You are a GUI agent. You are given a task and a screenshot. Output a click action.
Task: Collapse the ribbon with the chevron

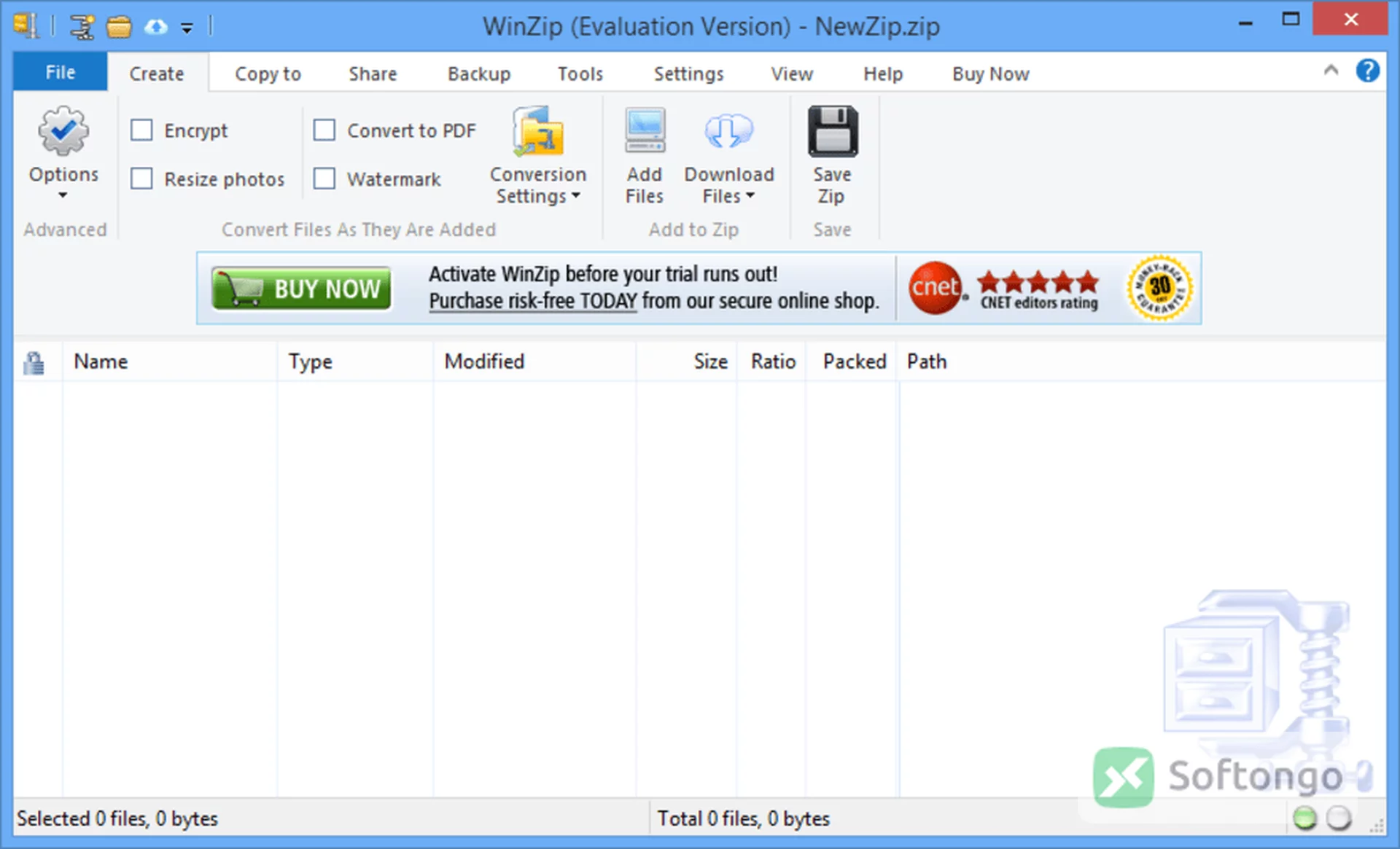pos(1331,70)
